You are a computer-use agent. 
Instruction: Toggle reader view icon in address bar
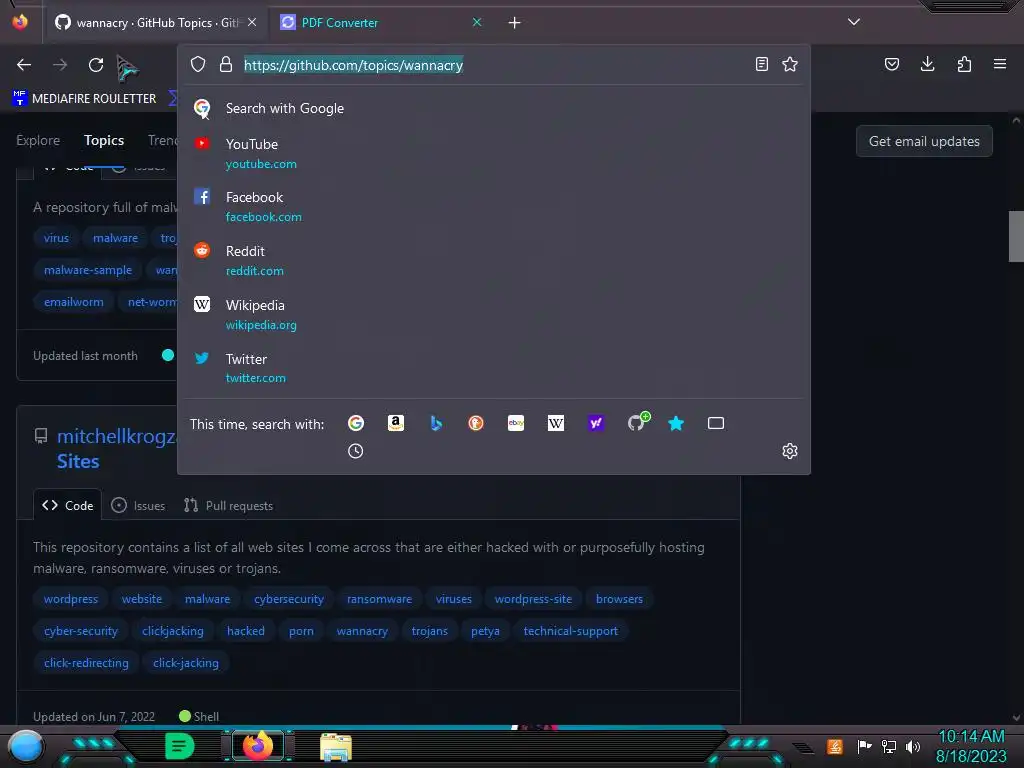[x=761, y=64]
